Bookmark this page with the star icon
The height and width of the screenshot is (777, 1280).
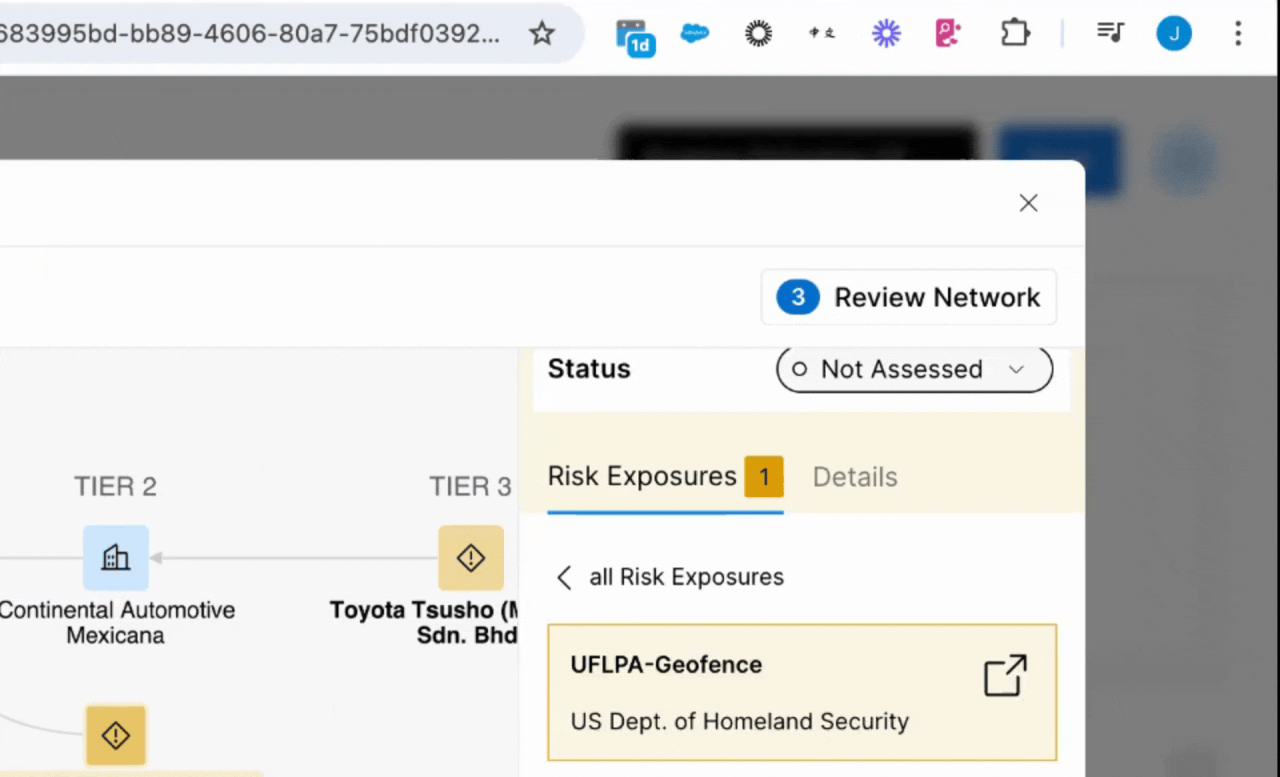(541, 34)
